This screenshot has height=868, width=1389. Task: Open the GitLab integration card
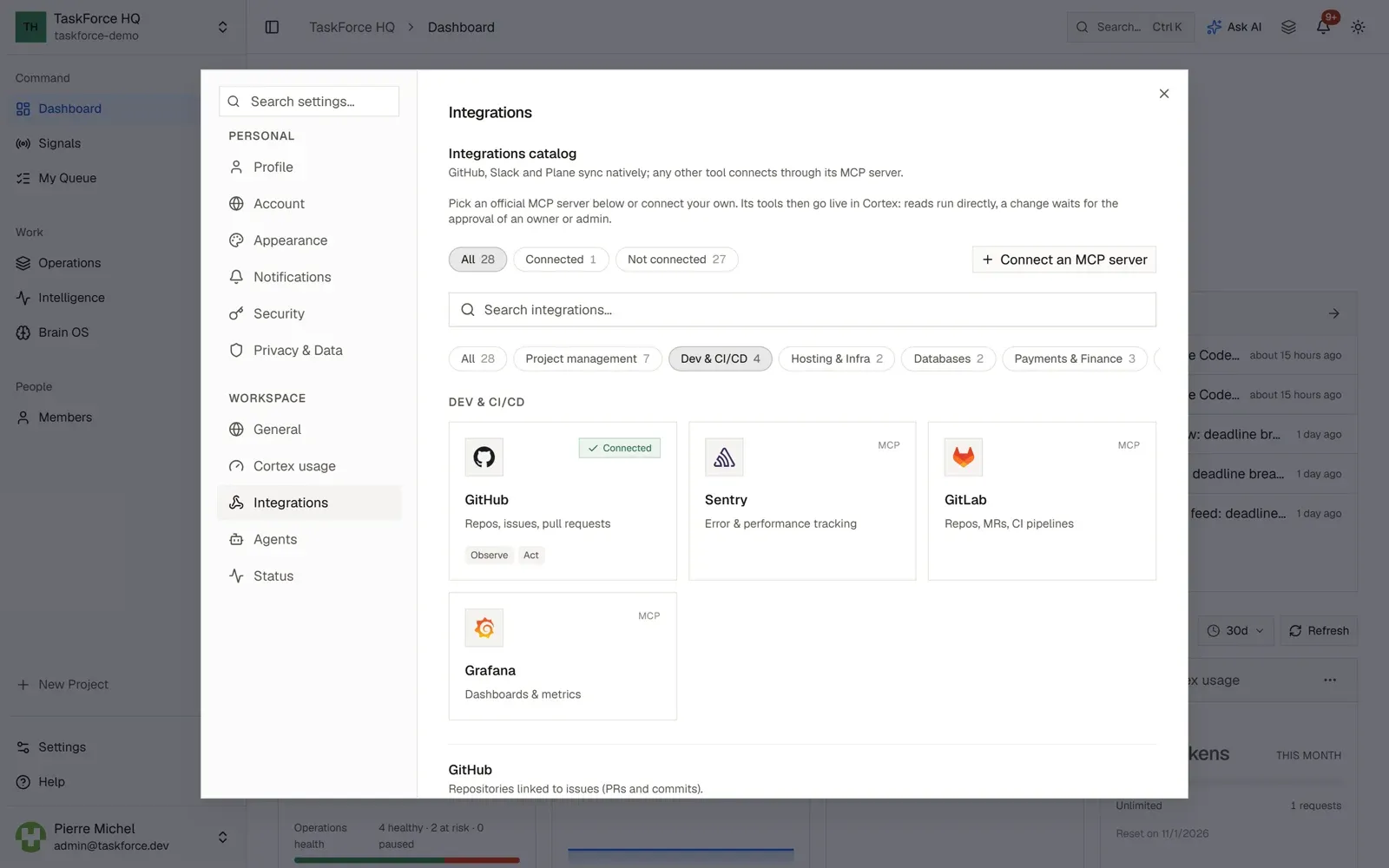point(1042,501)
